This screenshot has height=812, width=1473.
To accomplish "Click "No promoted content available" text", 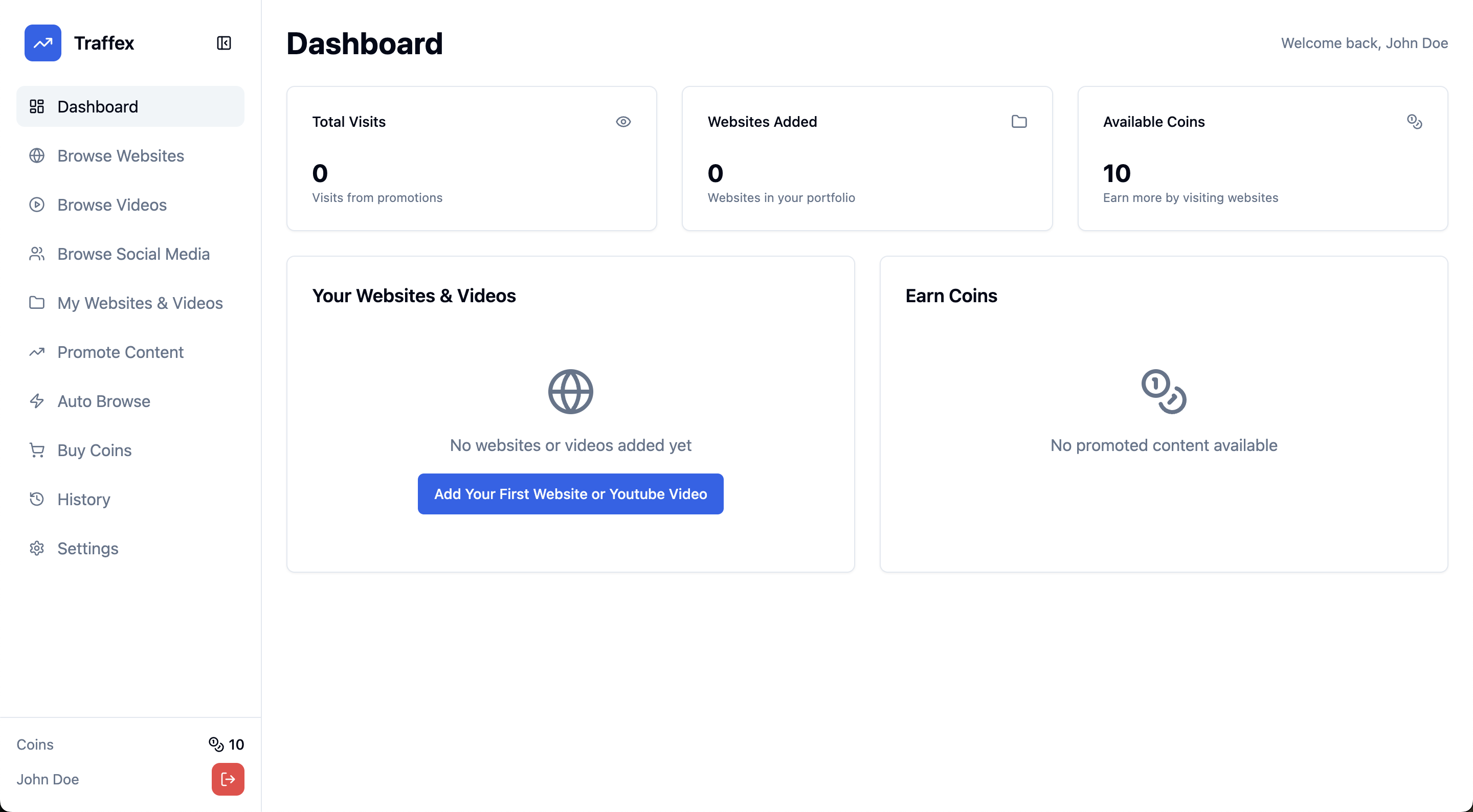I will [1164, 445].
